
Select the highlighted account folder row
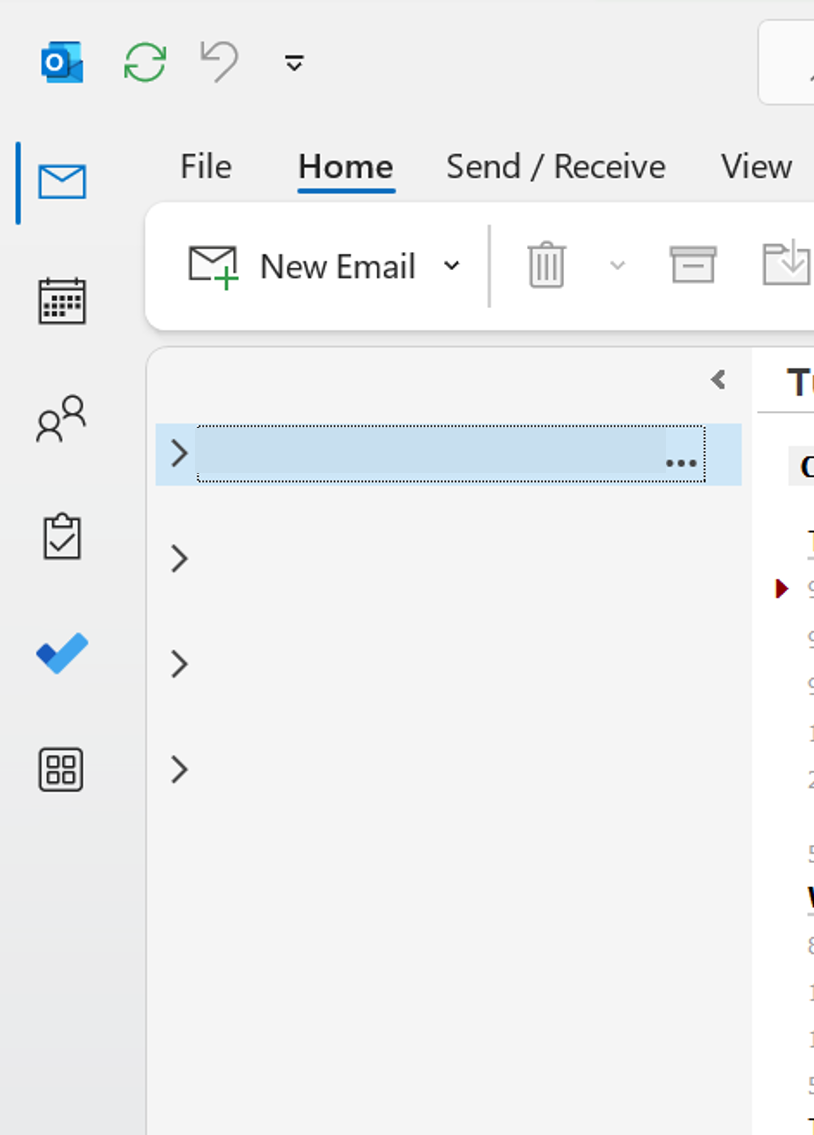pyautogui.click(x=449, y=454)
